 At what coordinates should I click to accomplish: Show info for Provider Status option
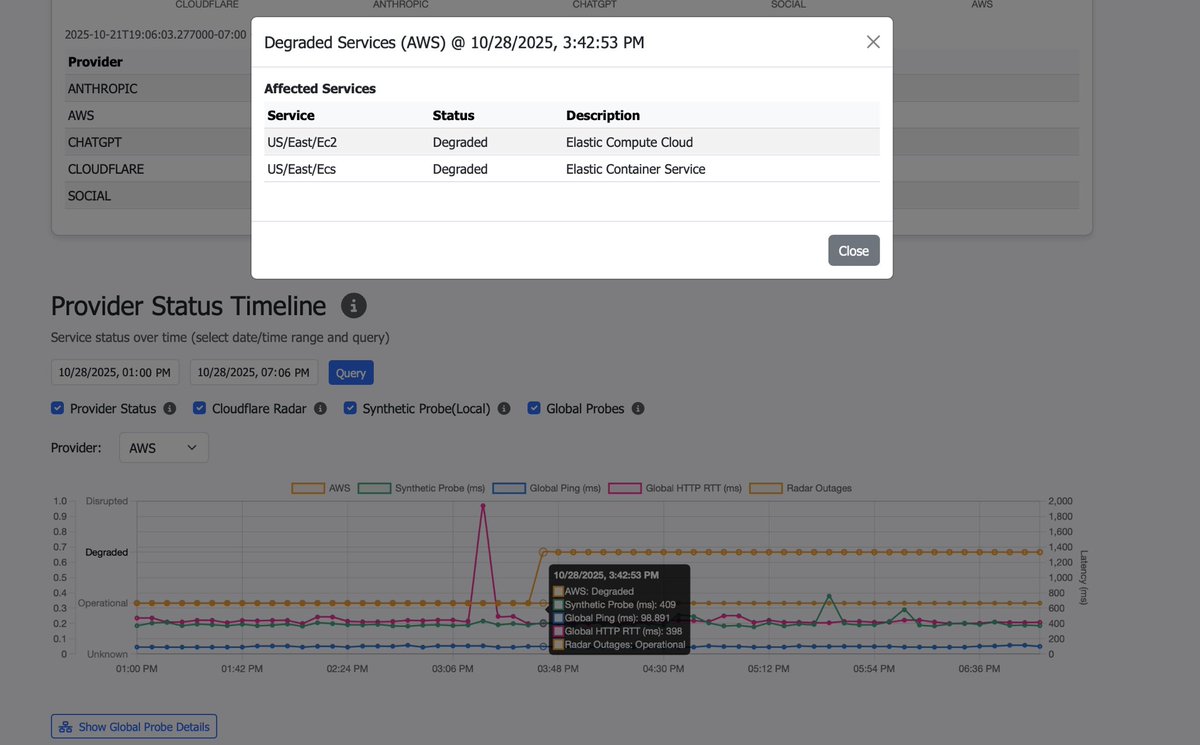[170, 408]
